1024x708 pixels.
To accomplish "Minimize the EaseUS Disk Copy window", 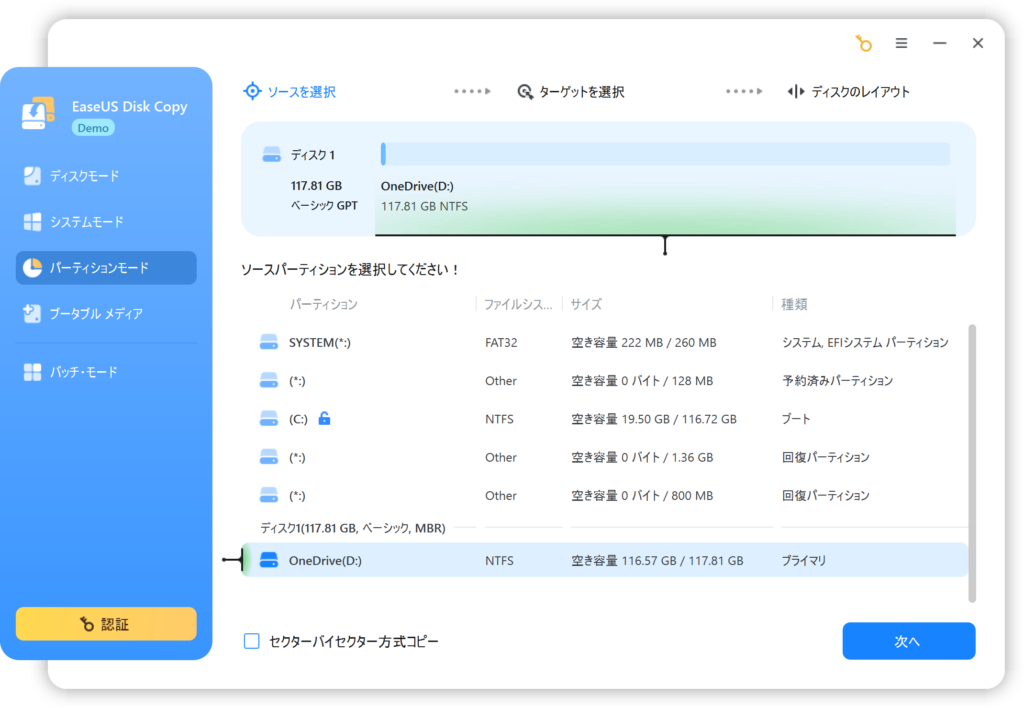I will tap(939, 43).
